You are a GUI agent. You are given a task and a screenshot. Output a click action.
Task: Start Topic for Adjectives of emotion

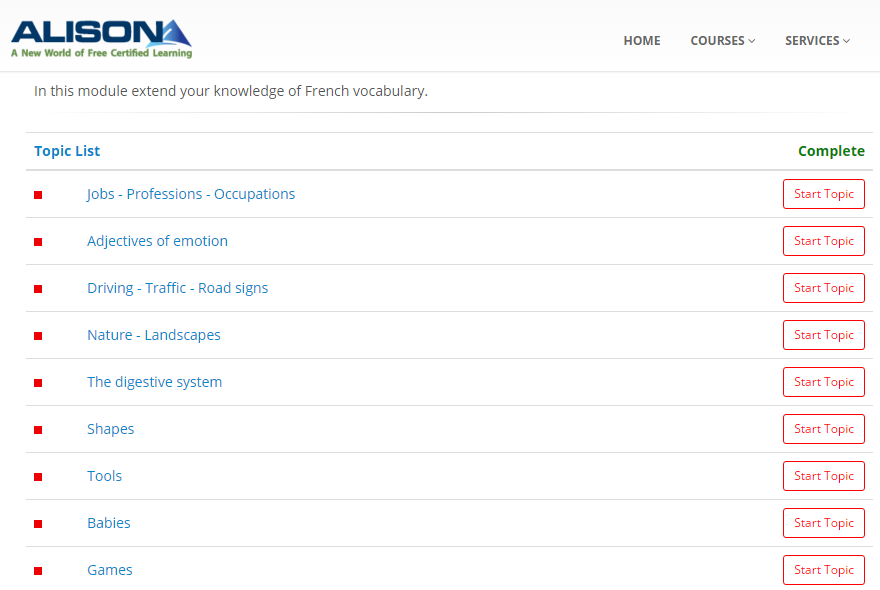[823, 241]
